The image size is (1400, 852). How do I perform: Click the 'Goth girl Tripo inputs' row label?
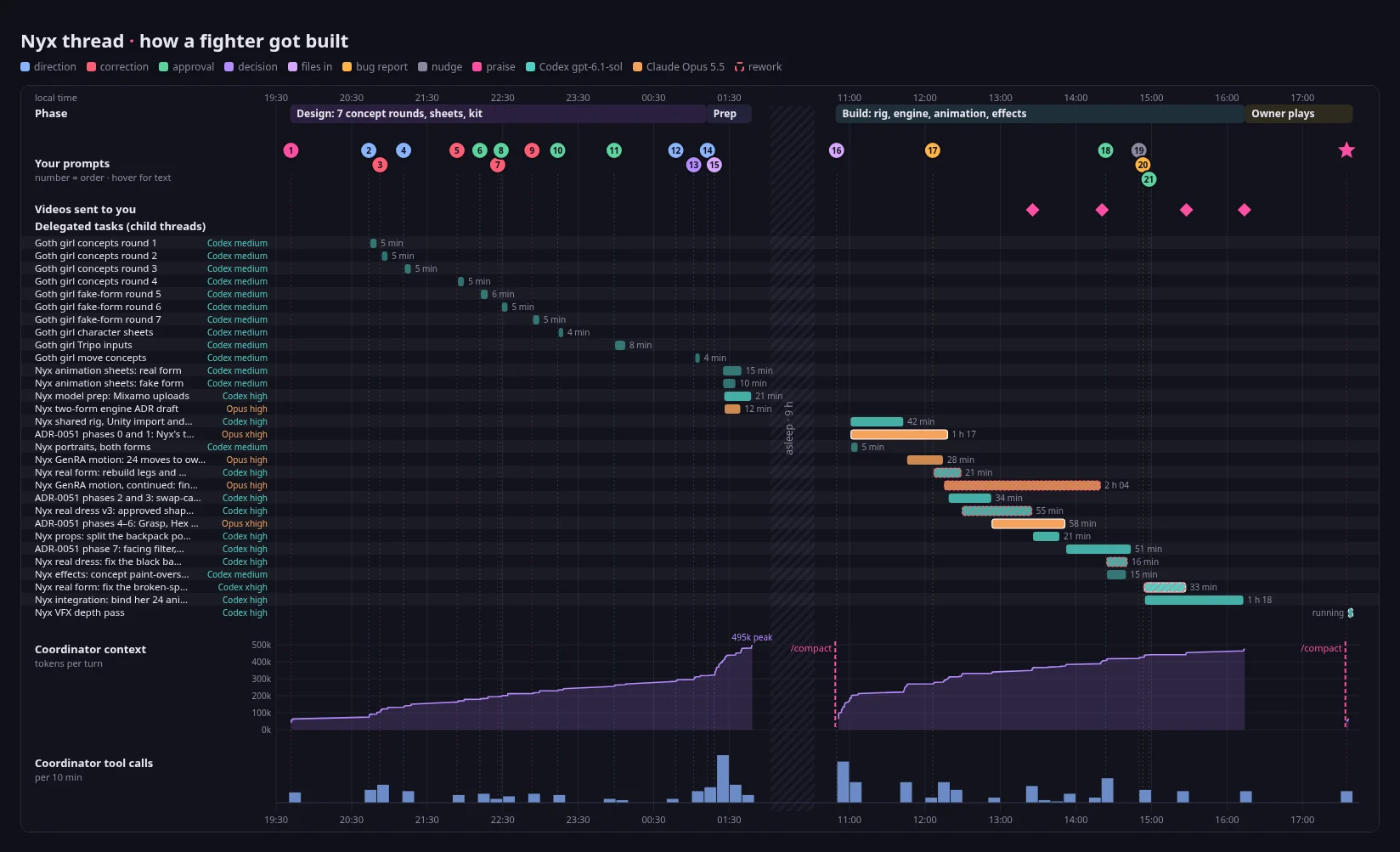pos(83,345)
